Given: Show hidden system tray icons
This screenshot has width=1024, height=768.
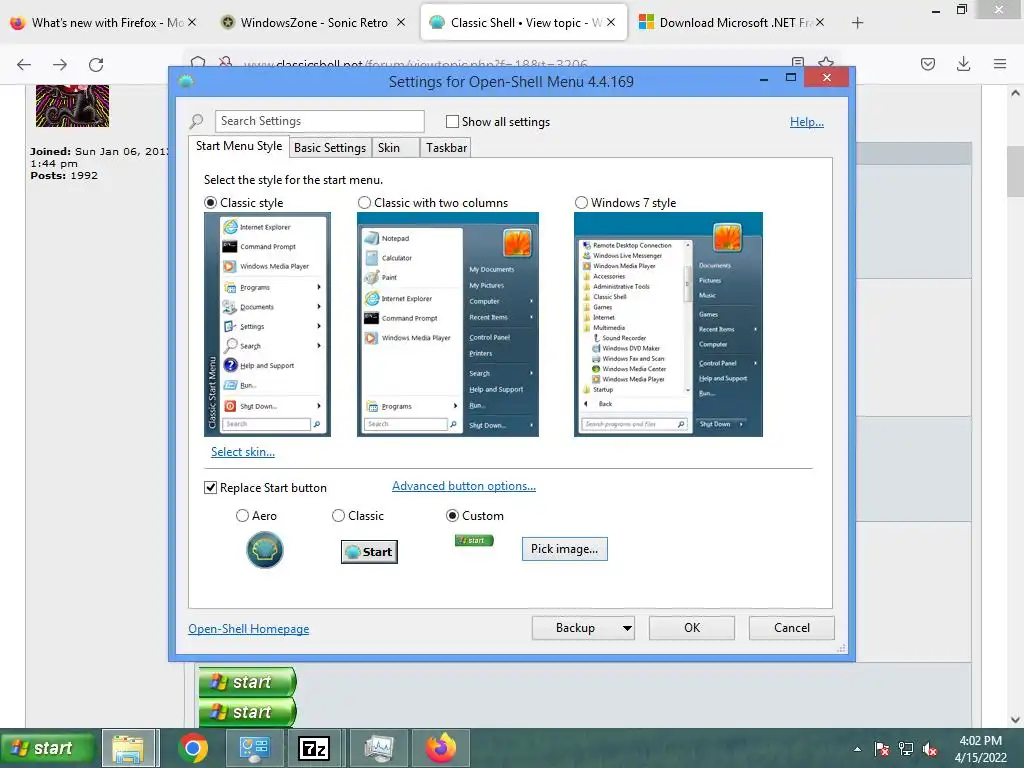Looking at the screenshot, I should [x=857, y=749].
